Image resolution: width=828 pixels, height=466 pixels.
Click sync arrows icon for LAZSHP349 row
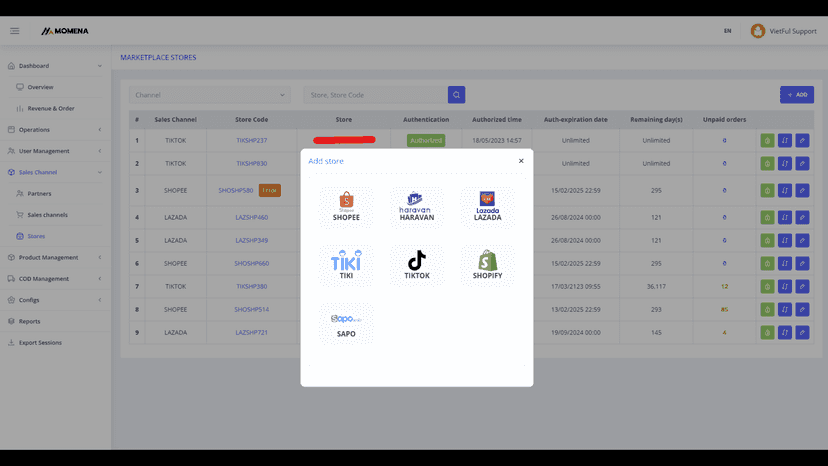point(785,240)
